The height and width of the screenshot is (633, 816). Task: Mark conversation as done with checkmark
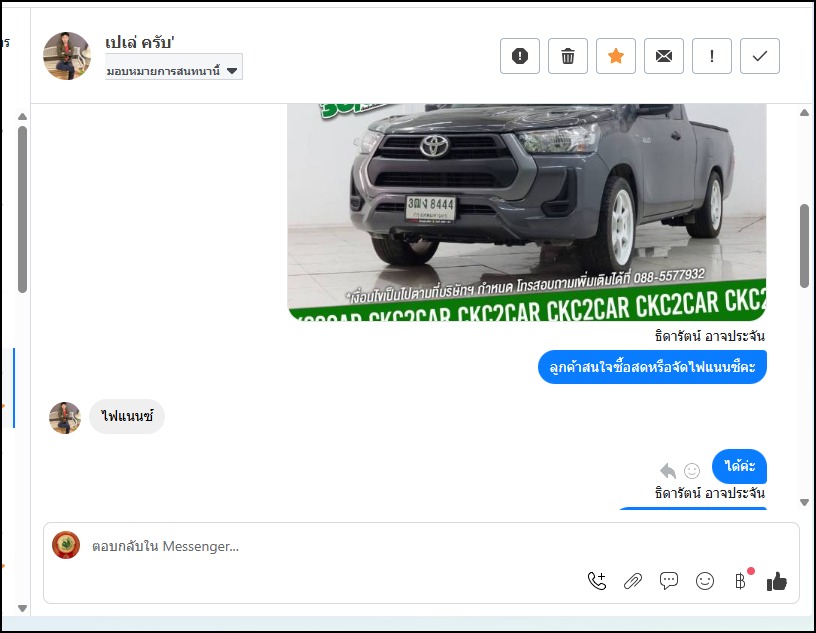pos(759,56)
